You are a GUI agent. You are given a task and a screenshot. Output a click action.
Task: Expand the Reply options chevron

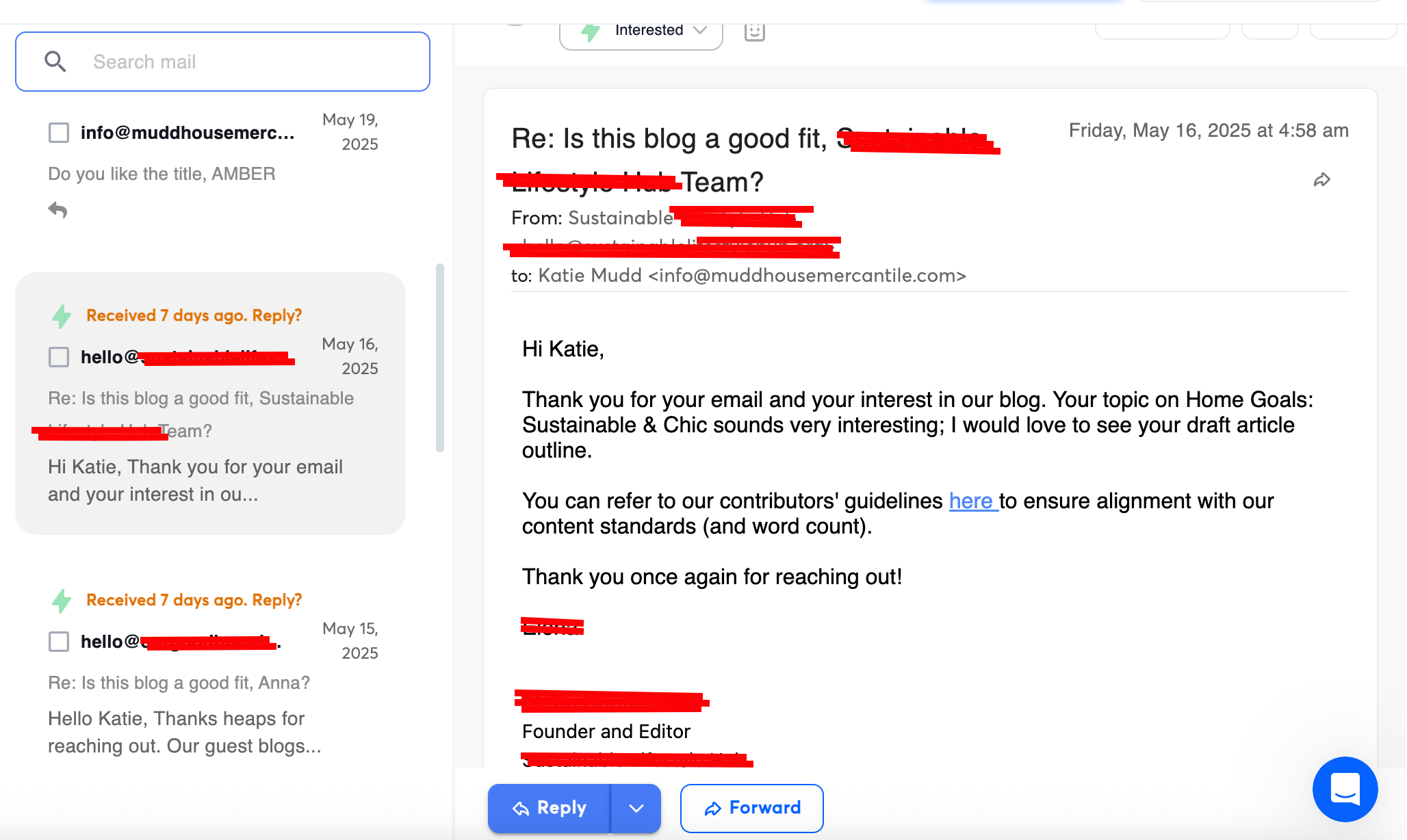(x=636, y=809)
